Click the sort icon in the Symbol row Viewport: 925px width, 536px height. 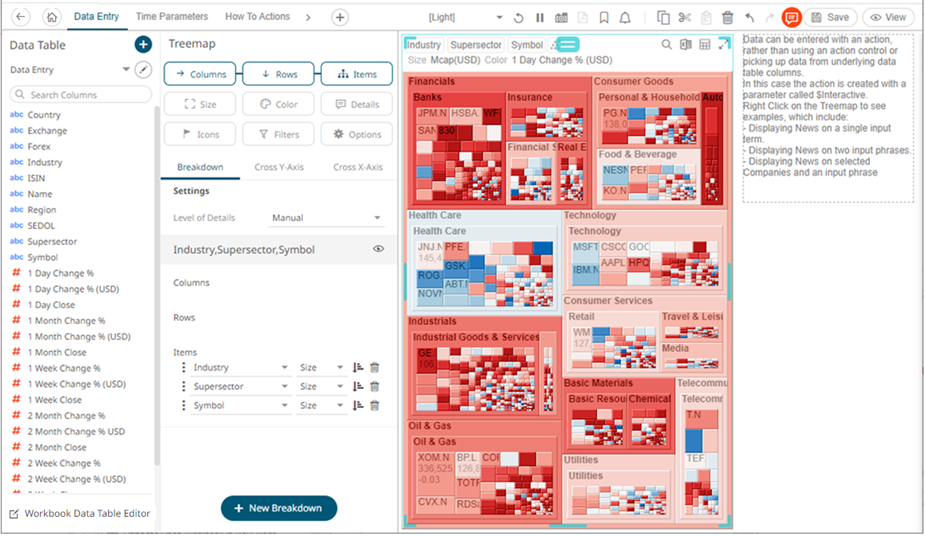[x=358, y=405]
